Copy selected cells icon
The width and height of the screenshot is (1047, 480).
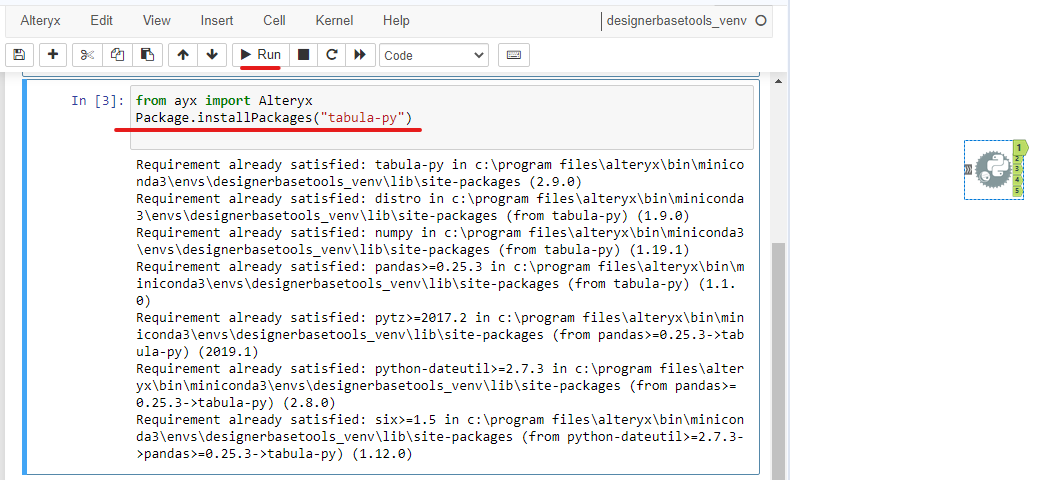click(118, 55)
